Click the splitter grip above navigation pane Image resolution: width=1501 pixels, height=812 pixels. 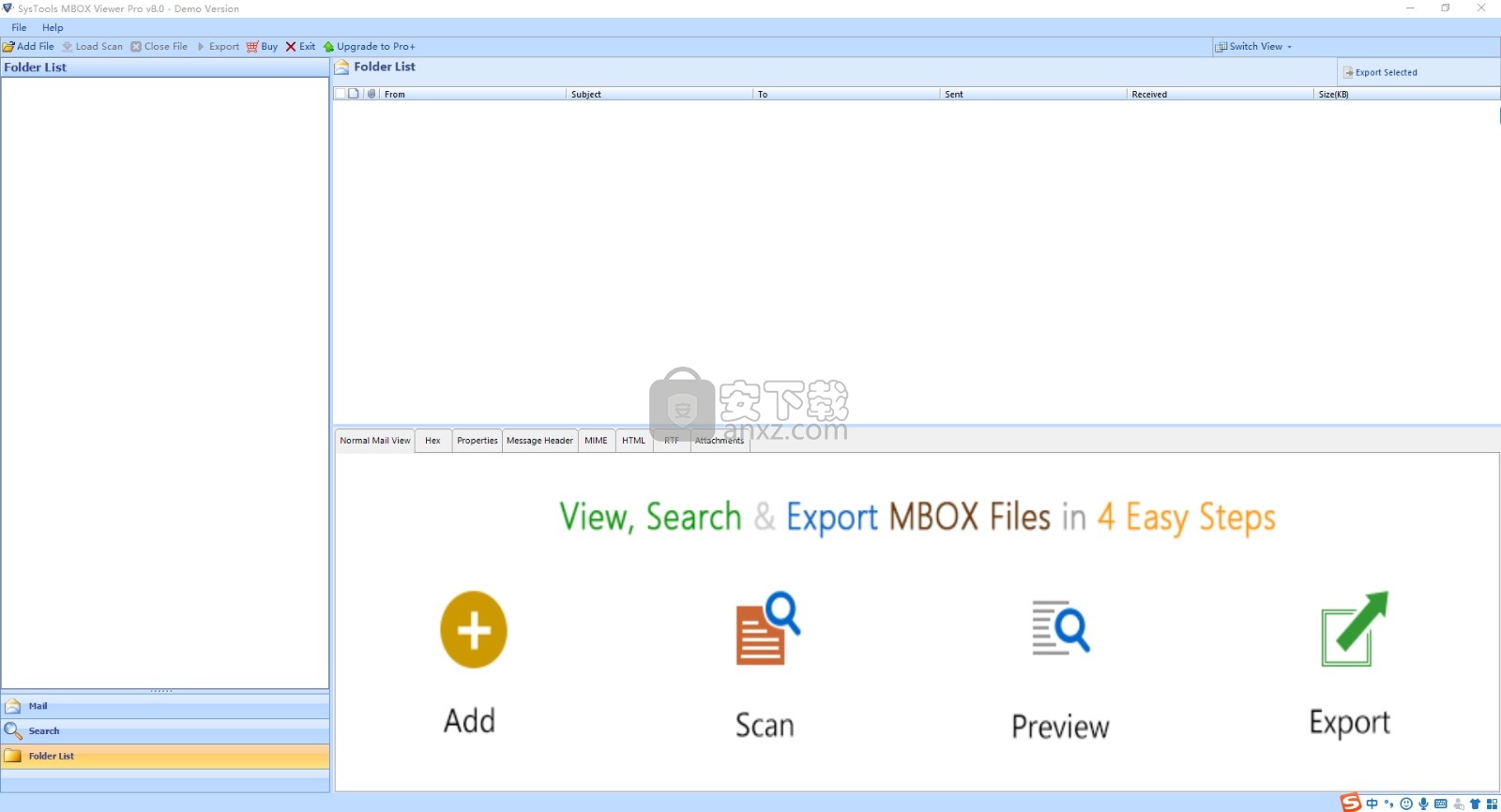[x=161, y=691]
